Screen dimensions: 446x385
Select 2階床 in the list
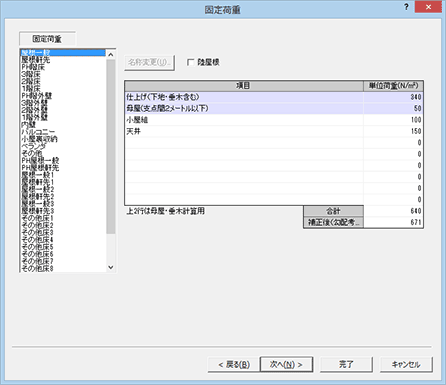pos(63,81)
